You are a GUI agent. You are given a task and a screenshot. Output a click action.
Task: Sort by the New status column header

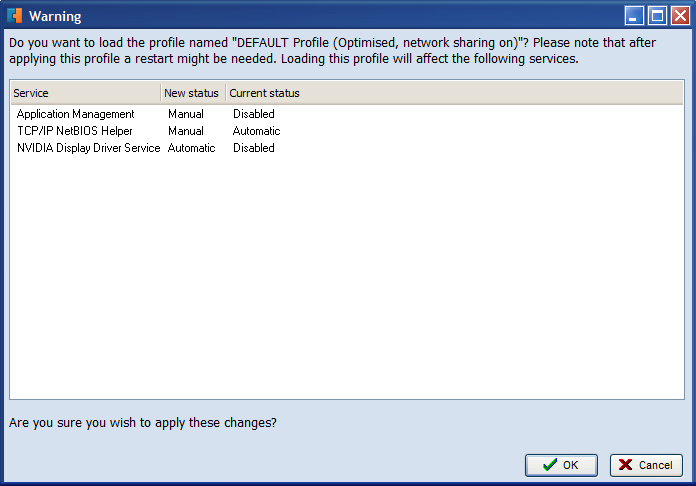193,93
